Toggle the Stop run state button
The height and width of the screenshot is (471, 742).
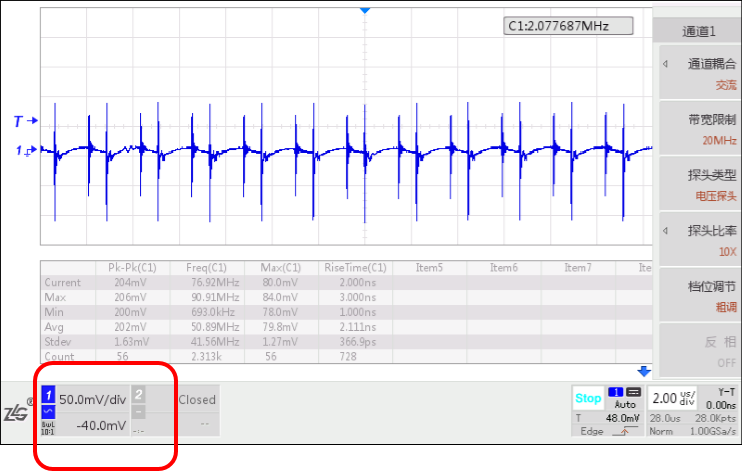click(x=588, y=398)
